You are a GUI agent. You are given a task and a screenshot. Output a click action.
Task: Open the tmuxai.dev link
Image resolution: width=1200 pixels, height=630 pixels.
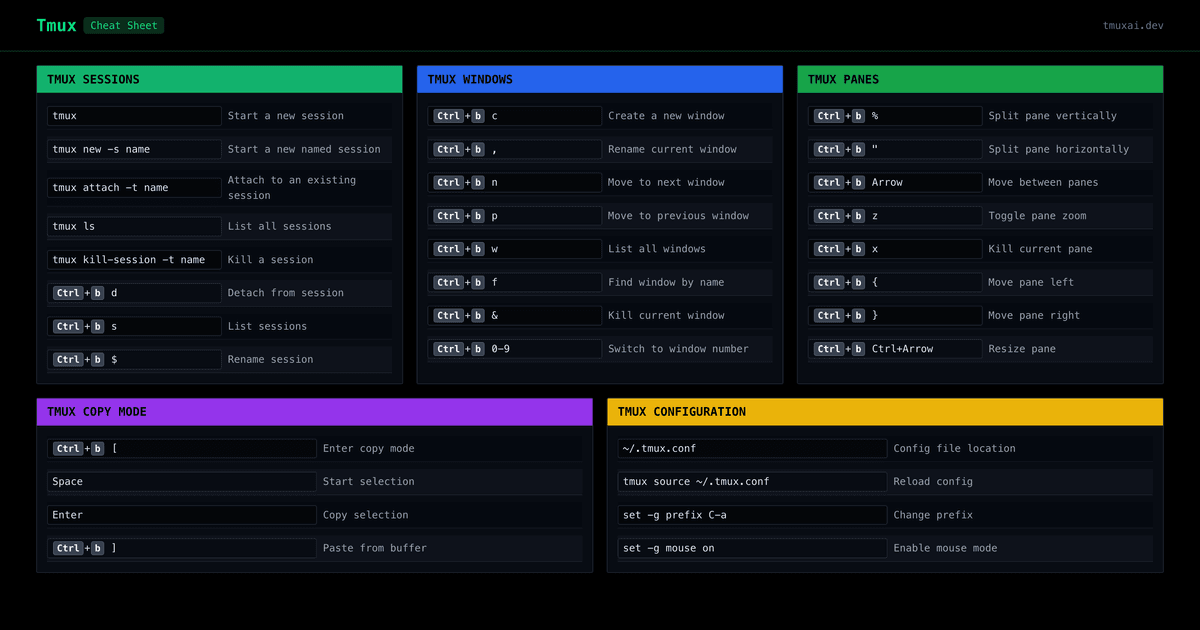point(1132,25)
